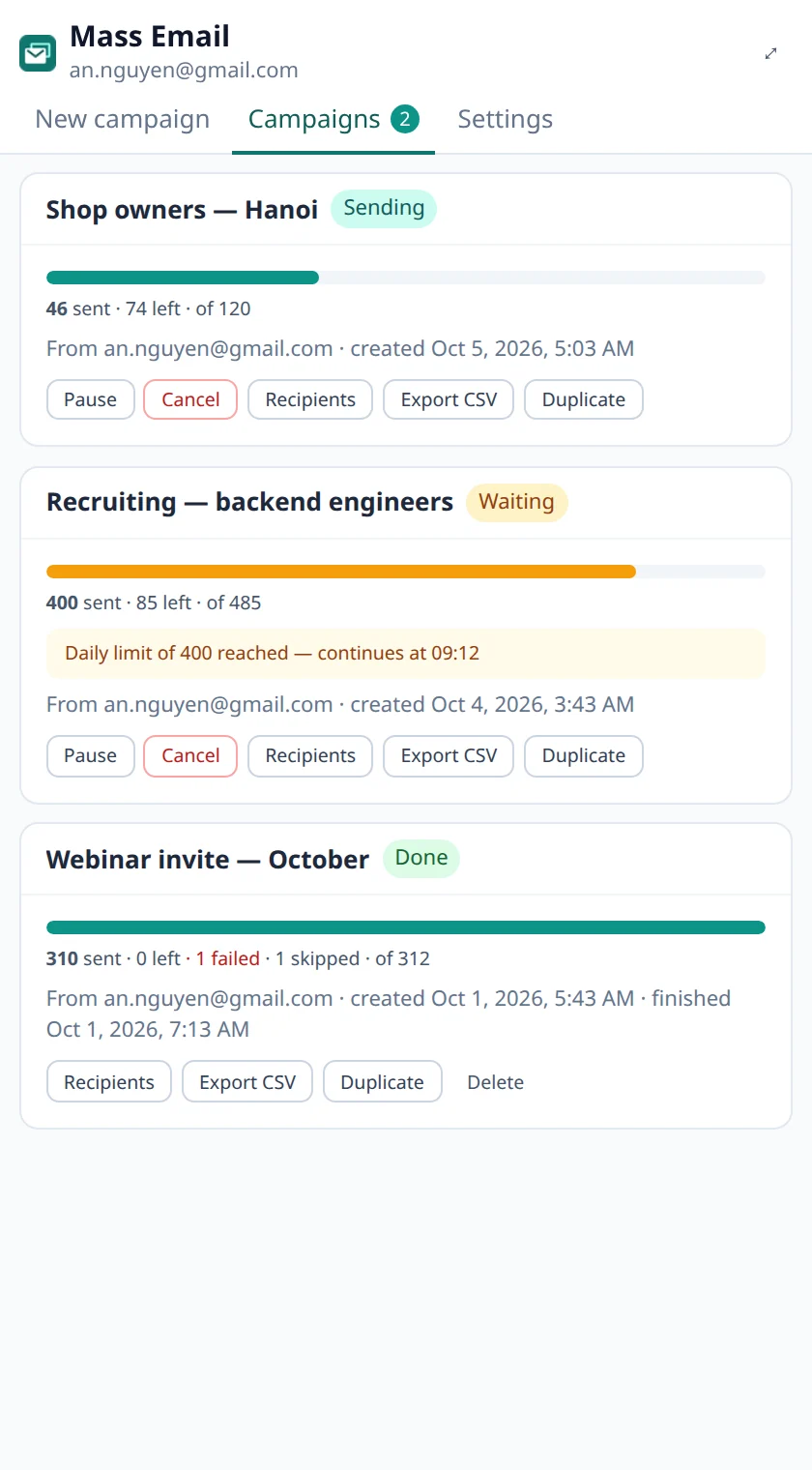
Task: Pause the Recruiting — backend engineers campaign
Action: 90,755
